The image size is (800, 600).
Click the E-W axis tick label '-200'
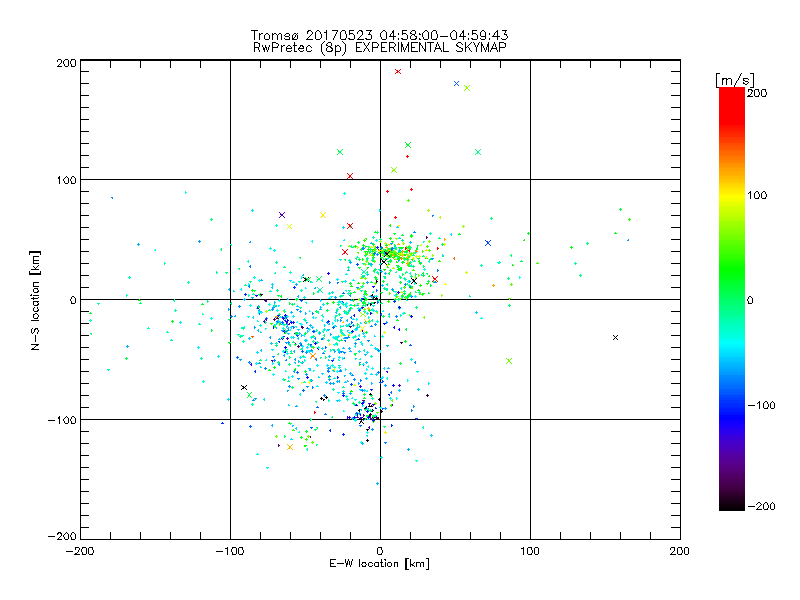tap(80, 551)
